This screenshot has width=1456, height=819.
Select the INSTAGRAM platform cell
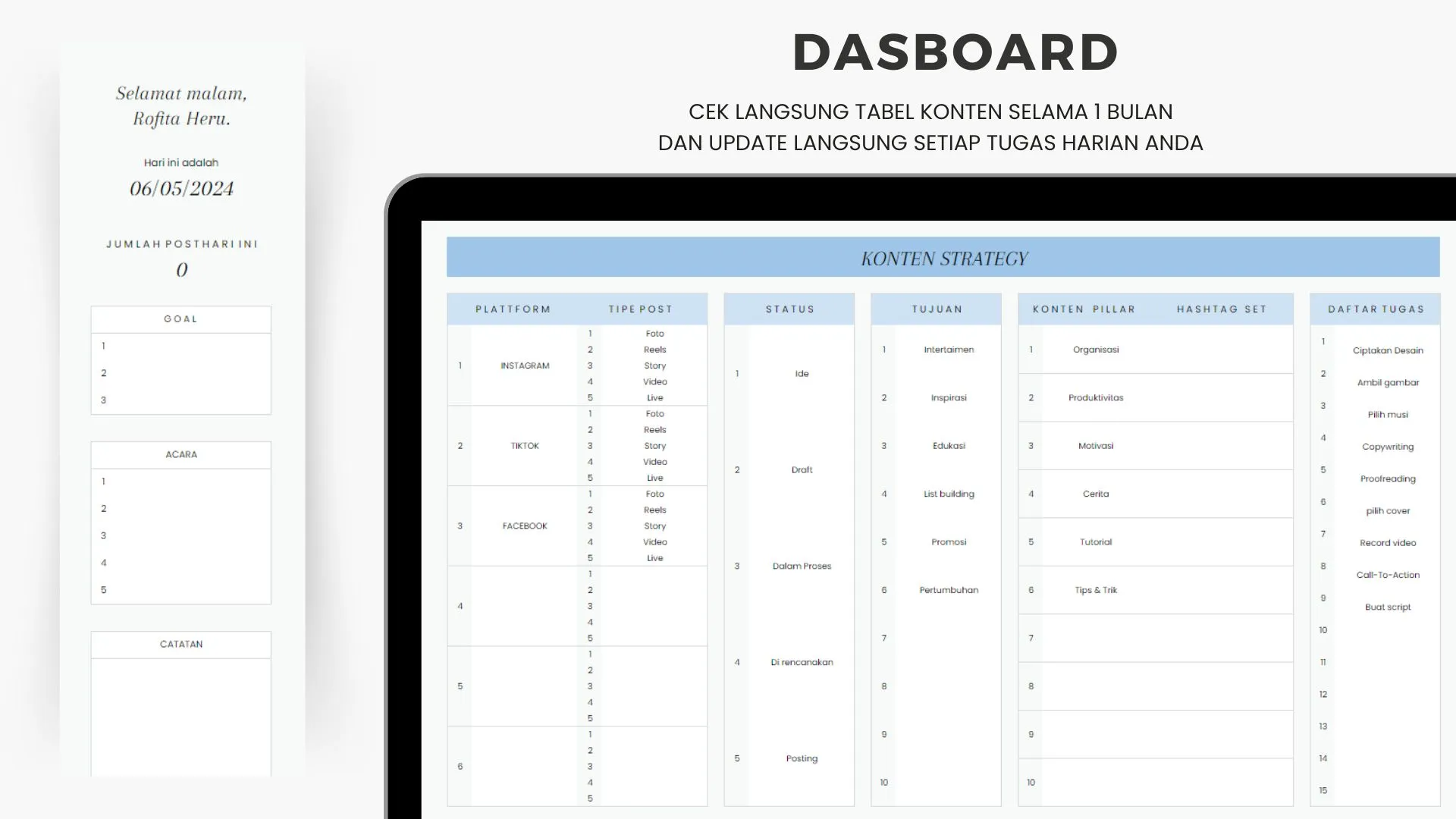pos(524,366)
